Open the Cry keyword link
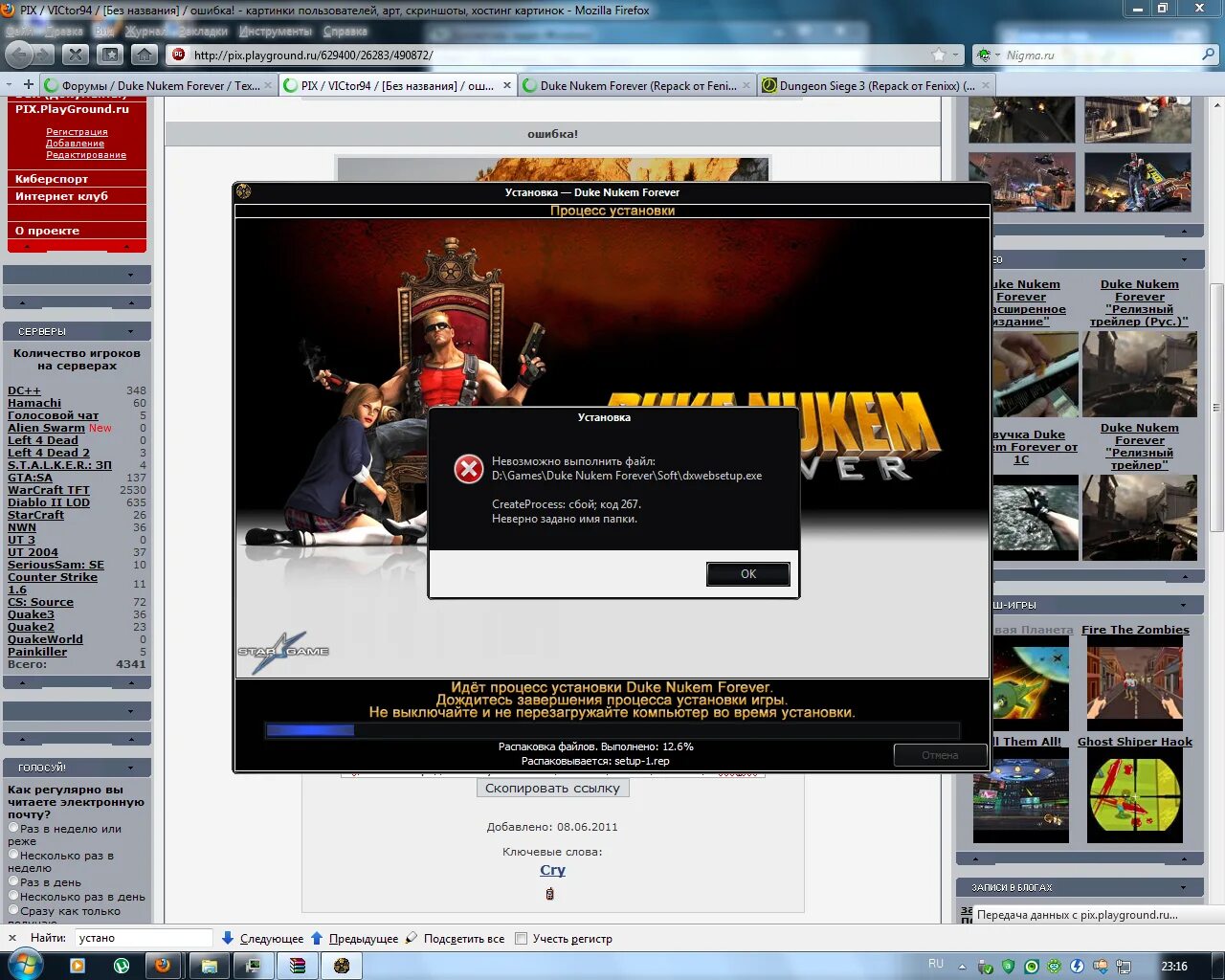The height and width of the screenshot is (980, 1225). coord(552,870)
